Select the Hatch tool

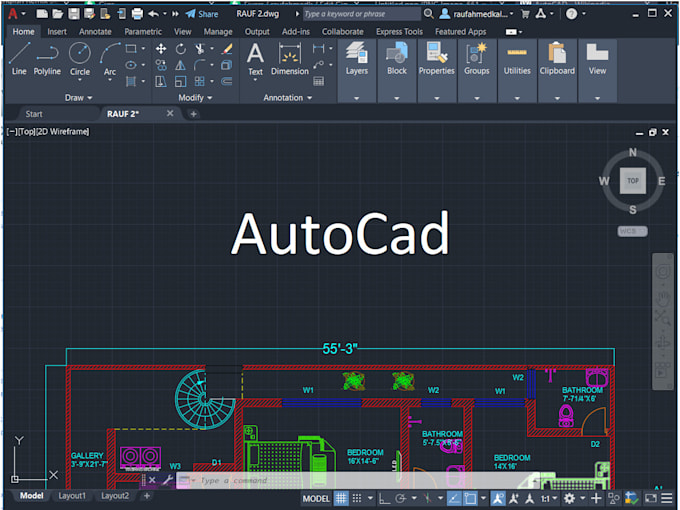point(131,81)
